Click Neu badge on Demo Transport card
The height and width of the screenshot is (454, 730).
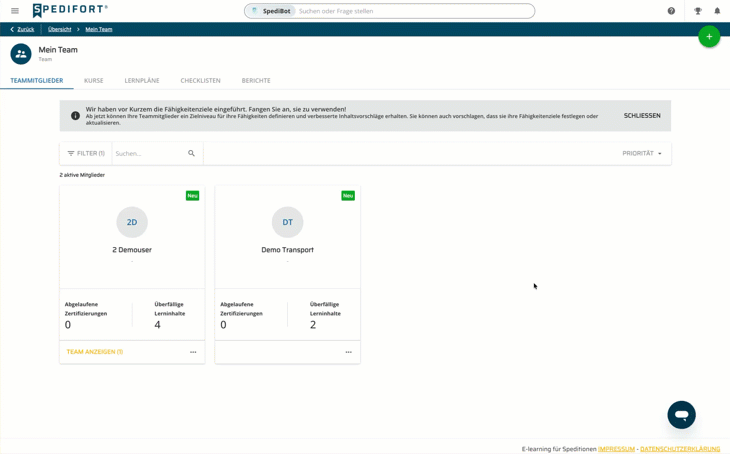[348, 196]
